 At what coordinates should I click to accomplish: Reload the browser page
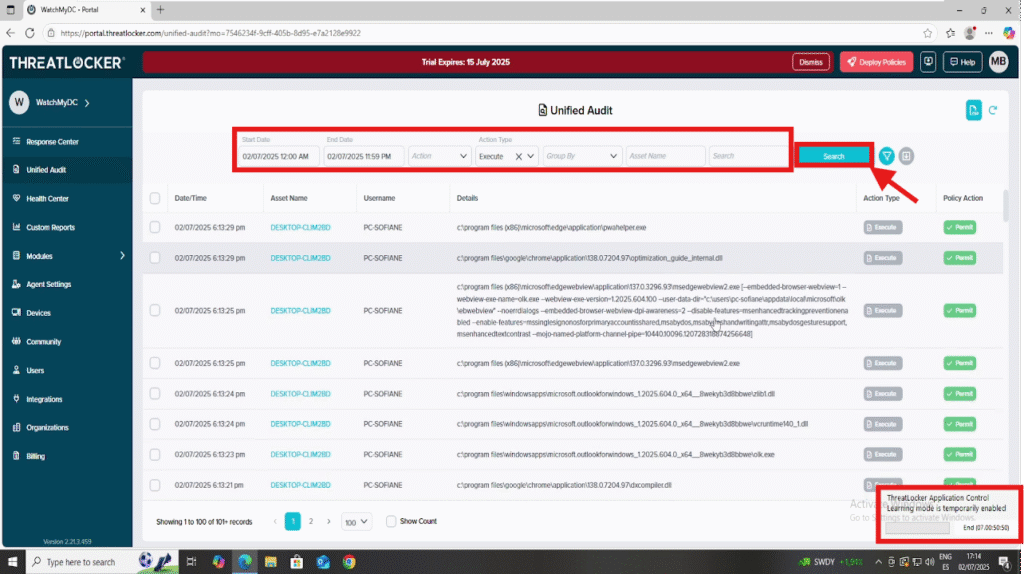(x=29, y=33)
